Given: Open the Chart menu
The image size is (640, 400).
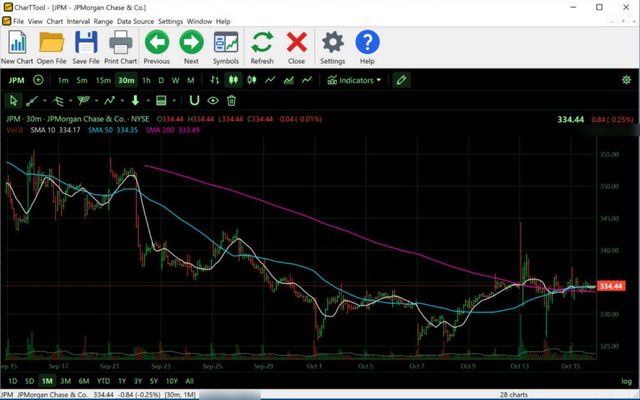Looking at the screenshot, I should [x=55, y=21].
